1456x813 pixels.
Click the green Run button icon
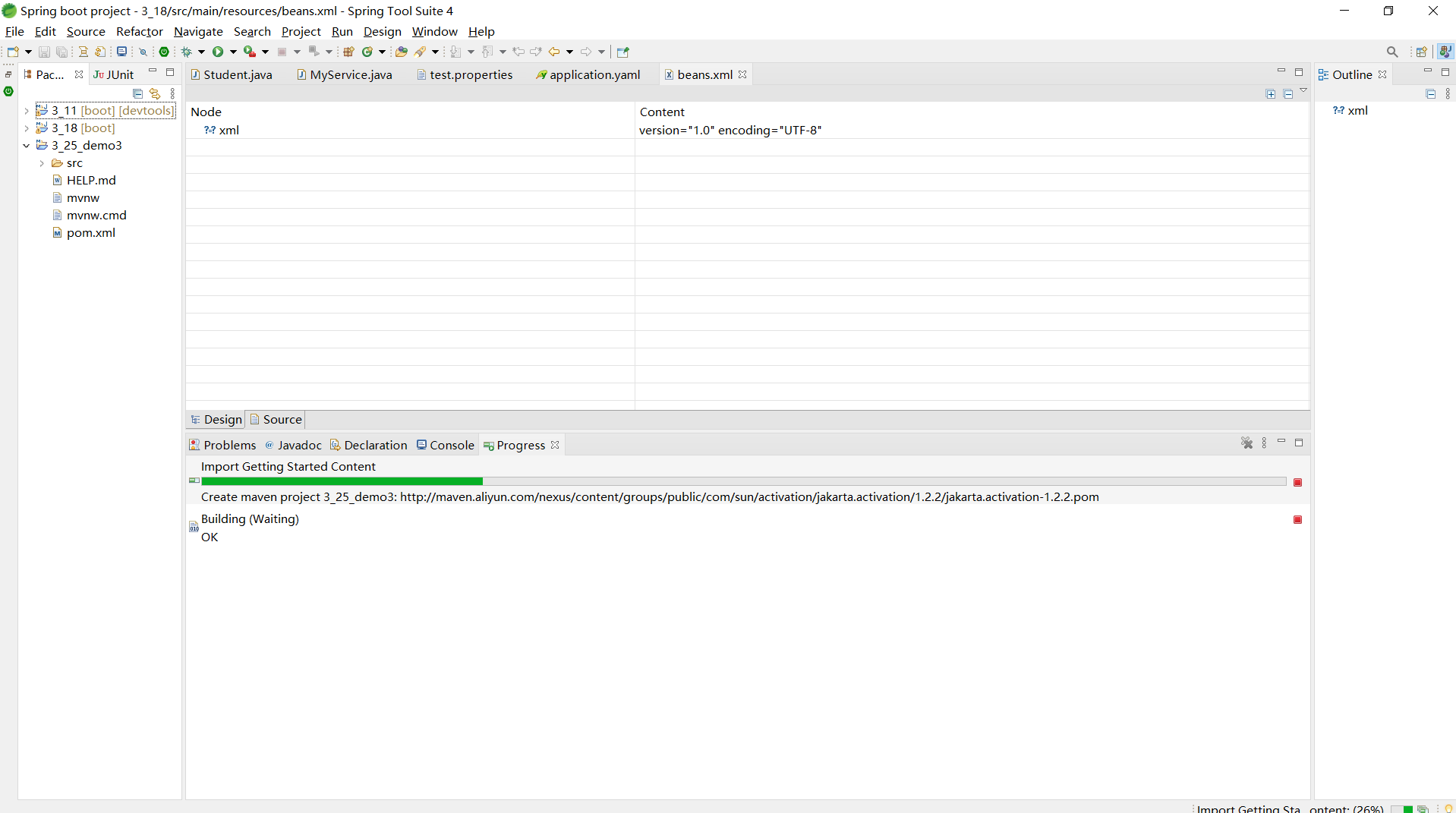[218, 52]
